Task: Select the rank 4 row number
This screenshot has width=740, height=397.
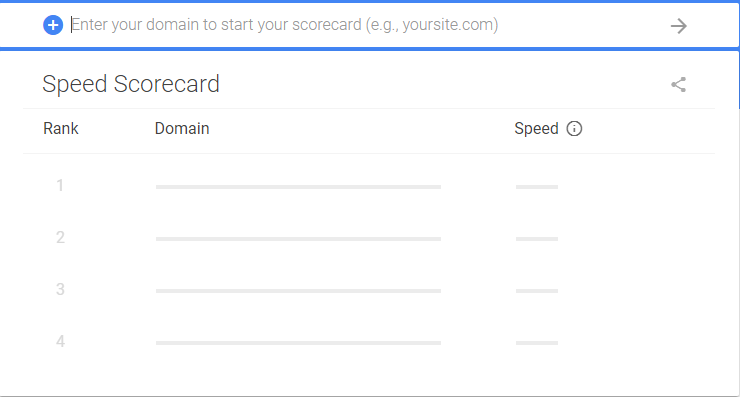Action: (60, 341)
